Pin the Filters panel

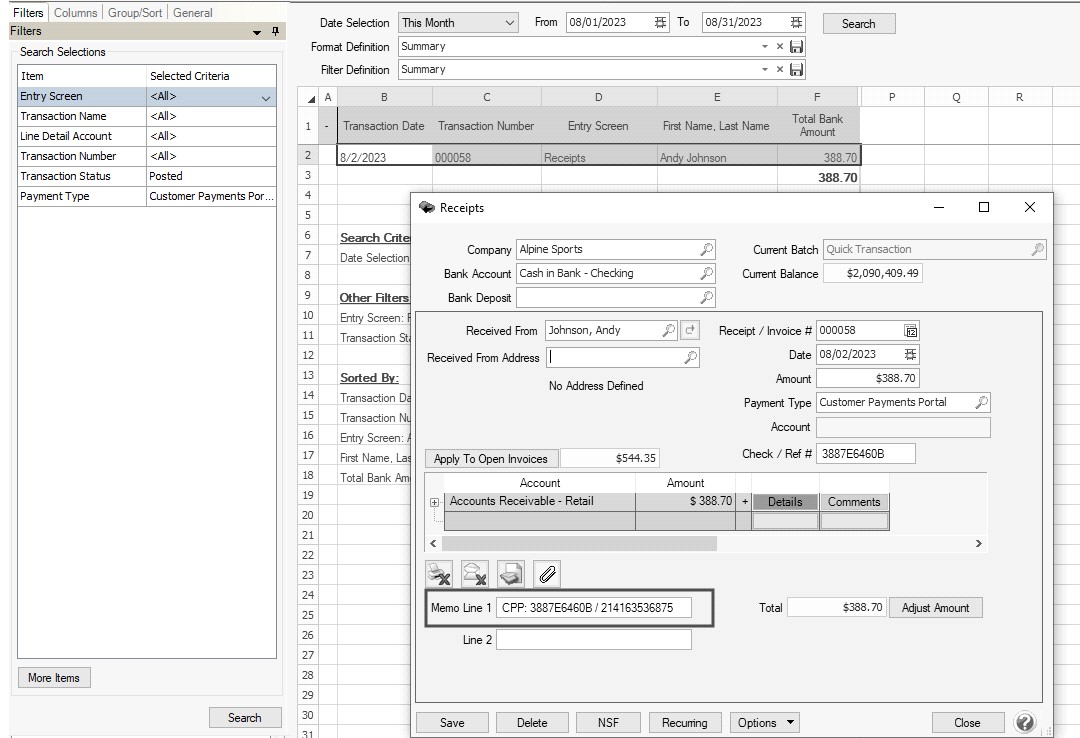[276, 32]
